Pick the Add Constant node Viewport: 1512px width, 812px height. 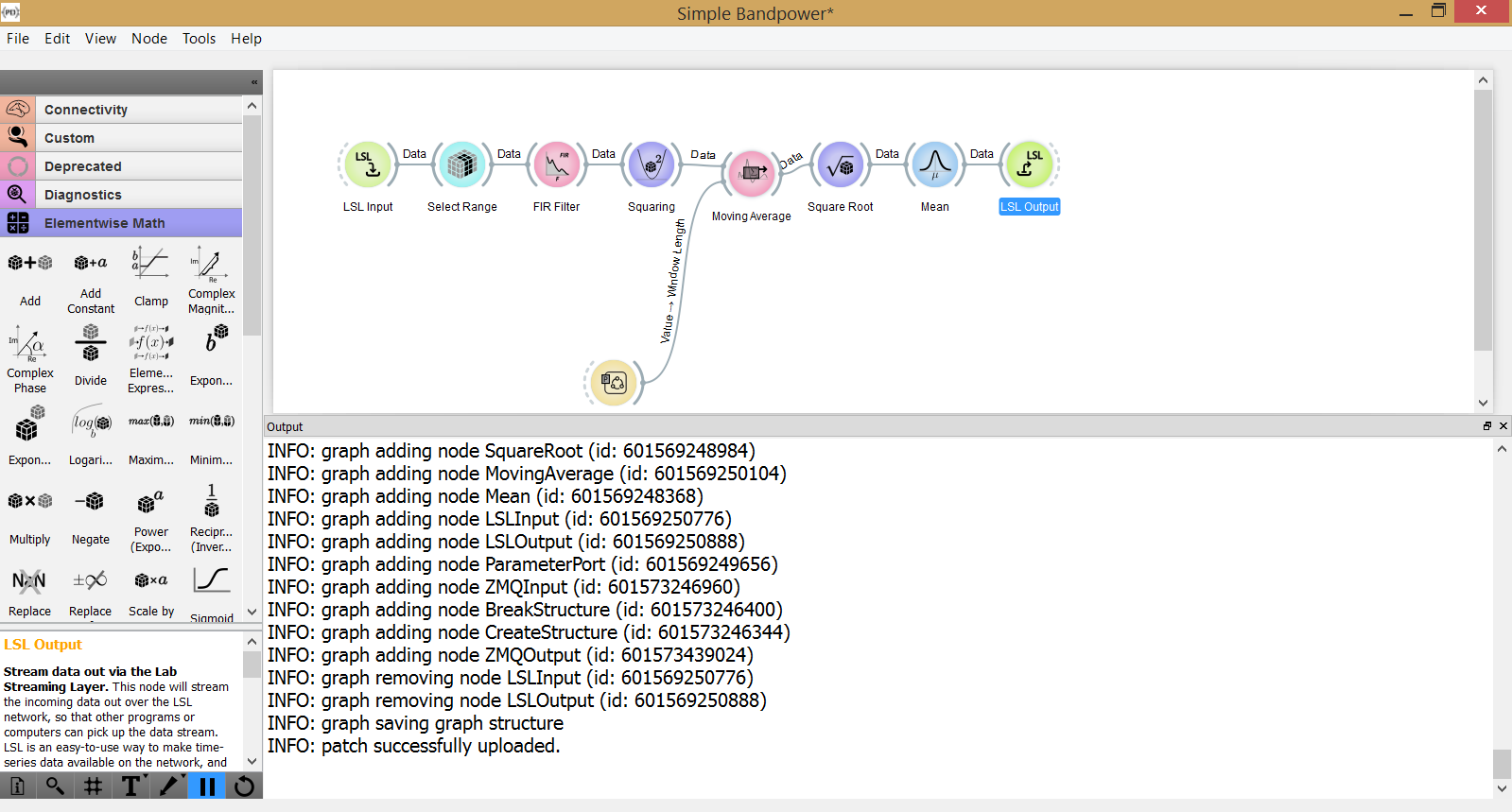[91, 277]
